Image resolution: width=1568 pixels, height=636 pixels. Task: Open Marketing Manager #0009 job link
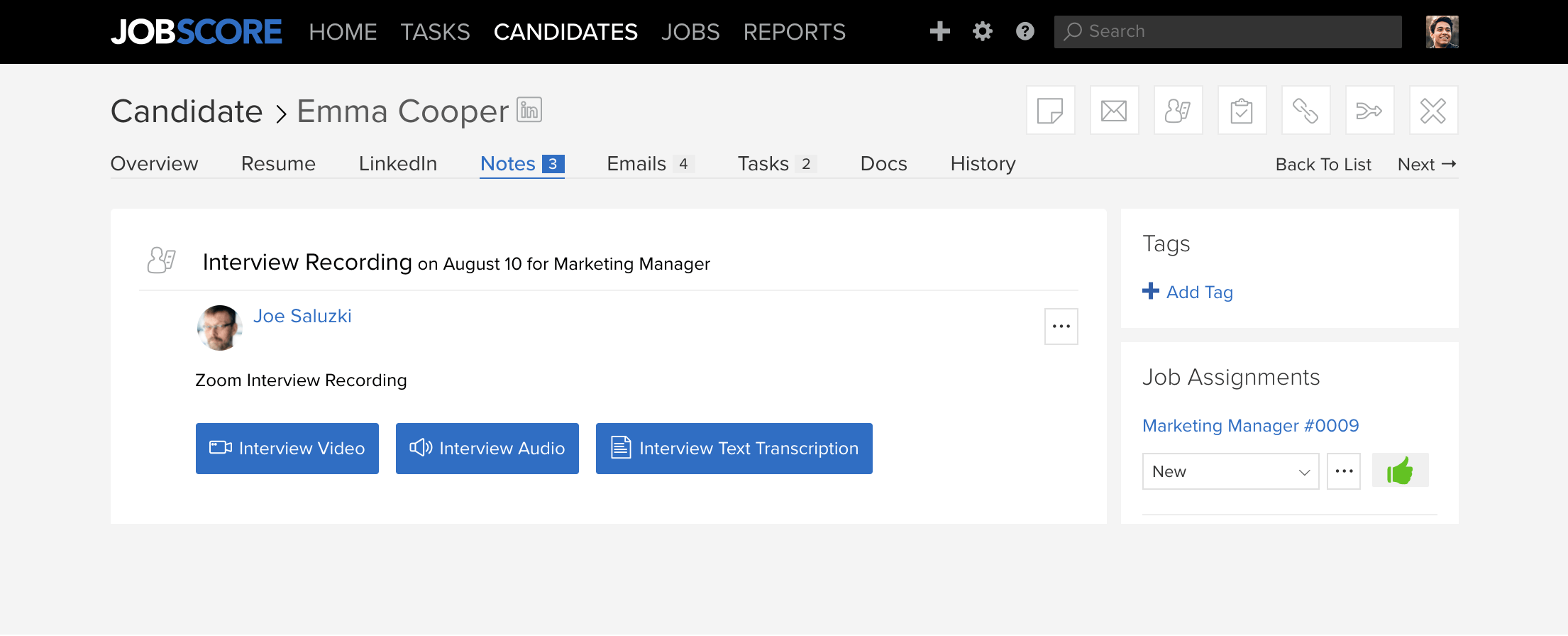(1251, 425)
